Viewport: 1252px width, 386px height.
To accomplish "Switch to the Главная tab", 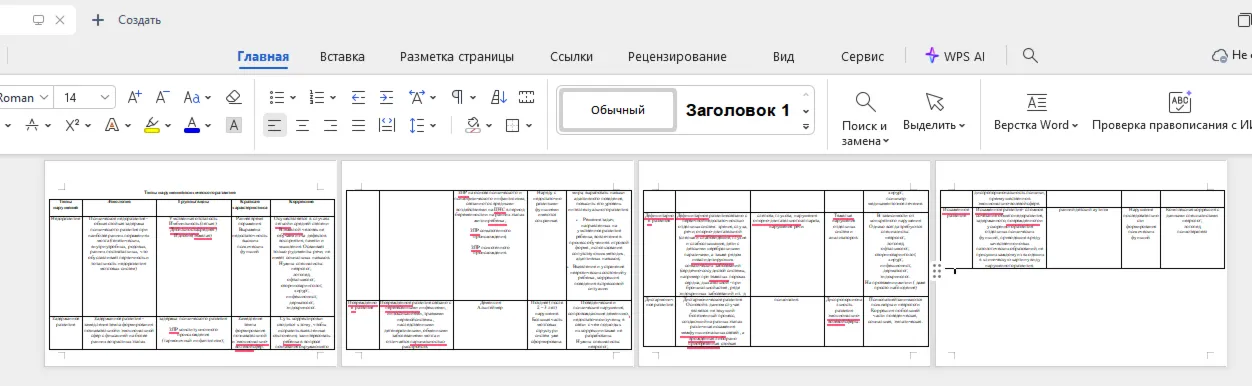I will 263,56.
